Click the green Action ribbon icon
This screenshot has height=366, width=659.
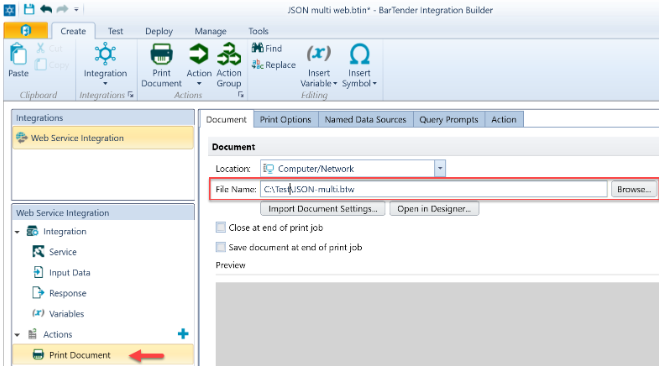(198, 54)
